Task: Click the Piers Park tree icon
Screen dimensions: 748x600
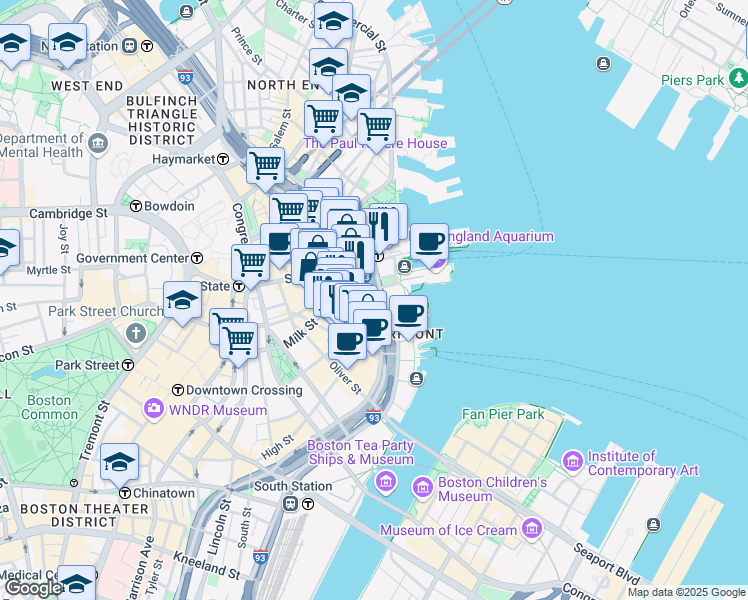Action: [x=739, y=78]
